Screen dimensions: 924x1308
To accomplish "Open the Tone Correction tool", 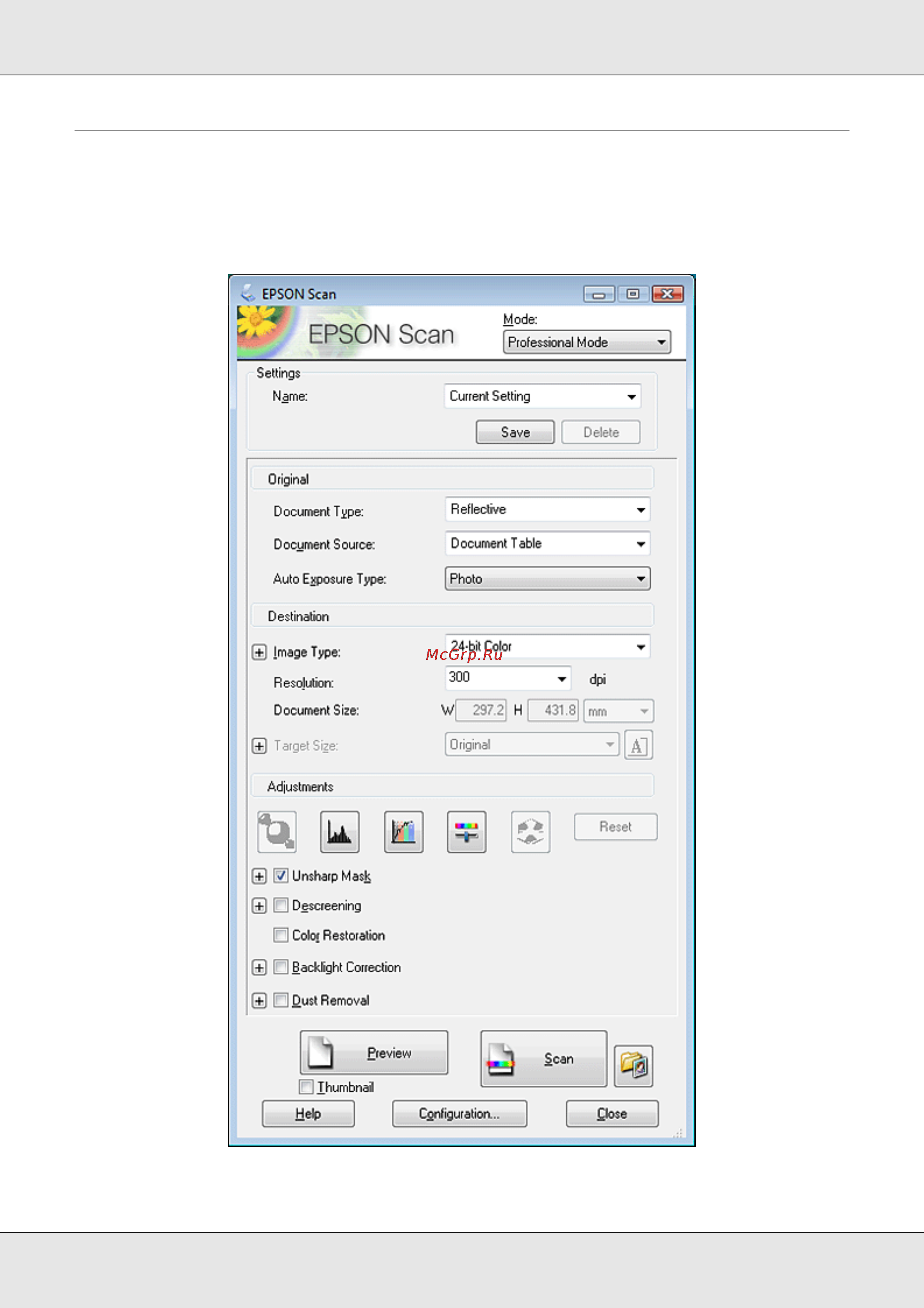I will coord(403,832).
